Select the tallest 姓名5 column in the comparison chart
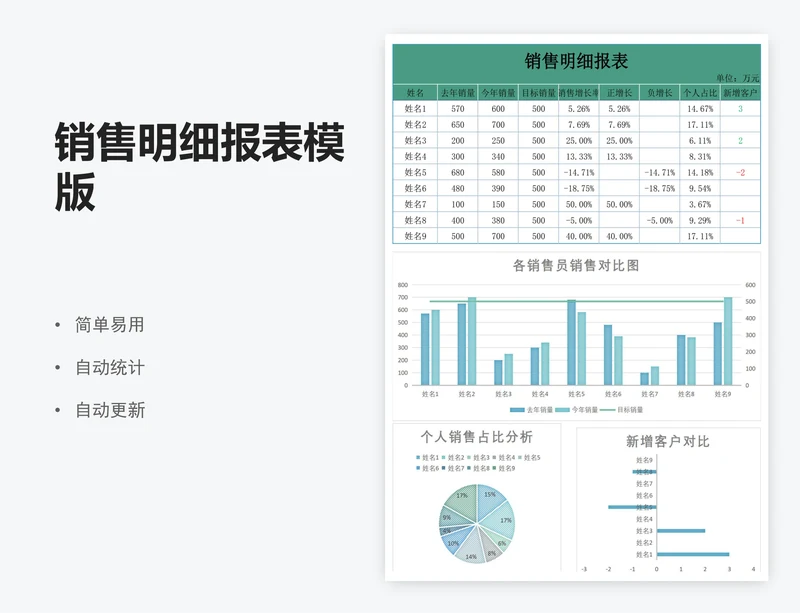 [x=571, y=342]
